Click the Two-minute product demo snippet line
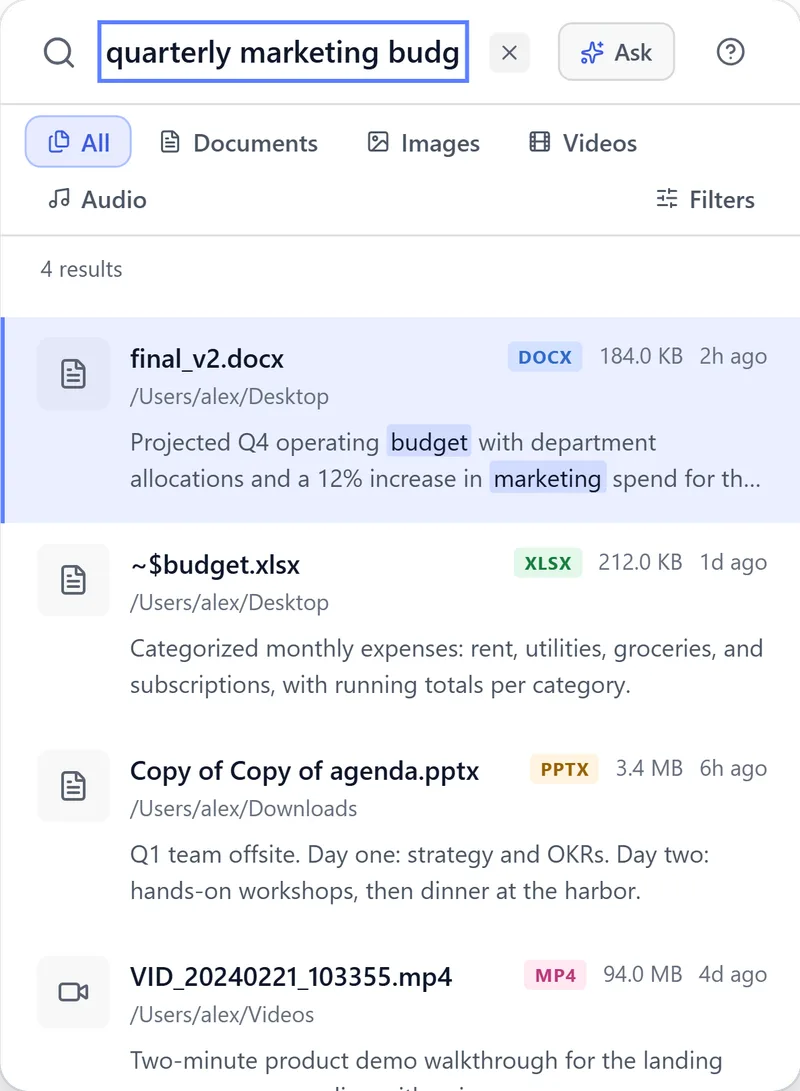800x1091 pixels. coord(426,1060)
